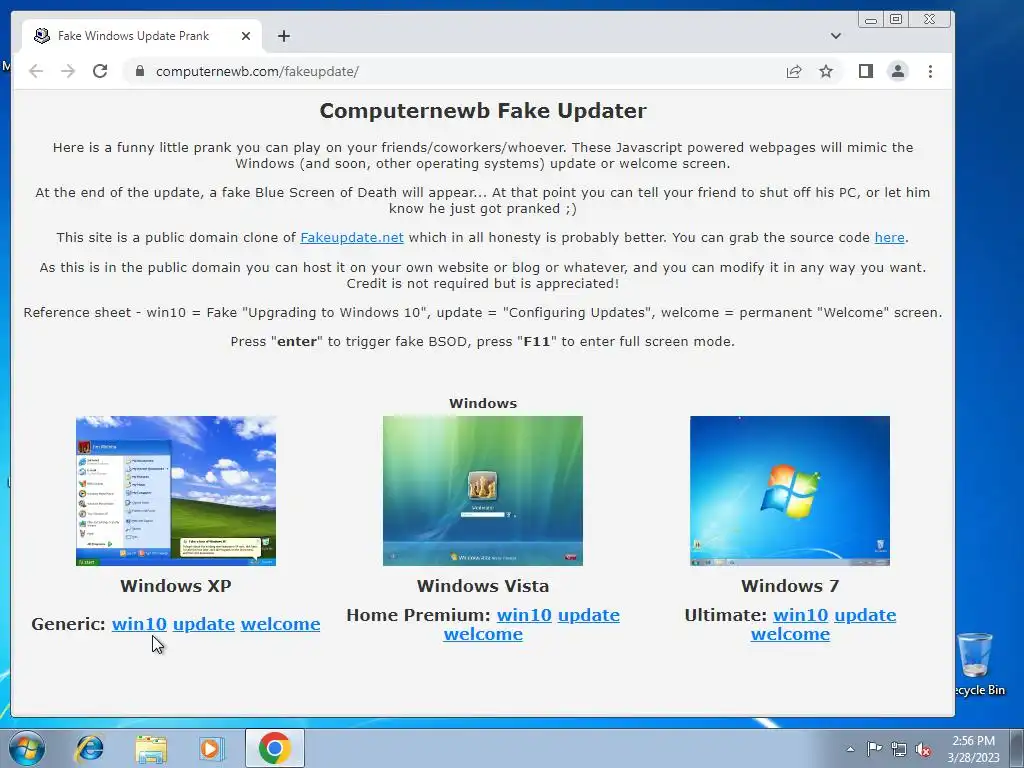View site info via the lock icon
The image size is (1024, 768).
(140, 71)
